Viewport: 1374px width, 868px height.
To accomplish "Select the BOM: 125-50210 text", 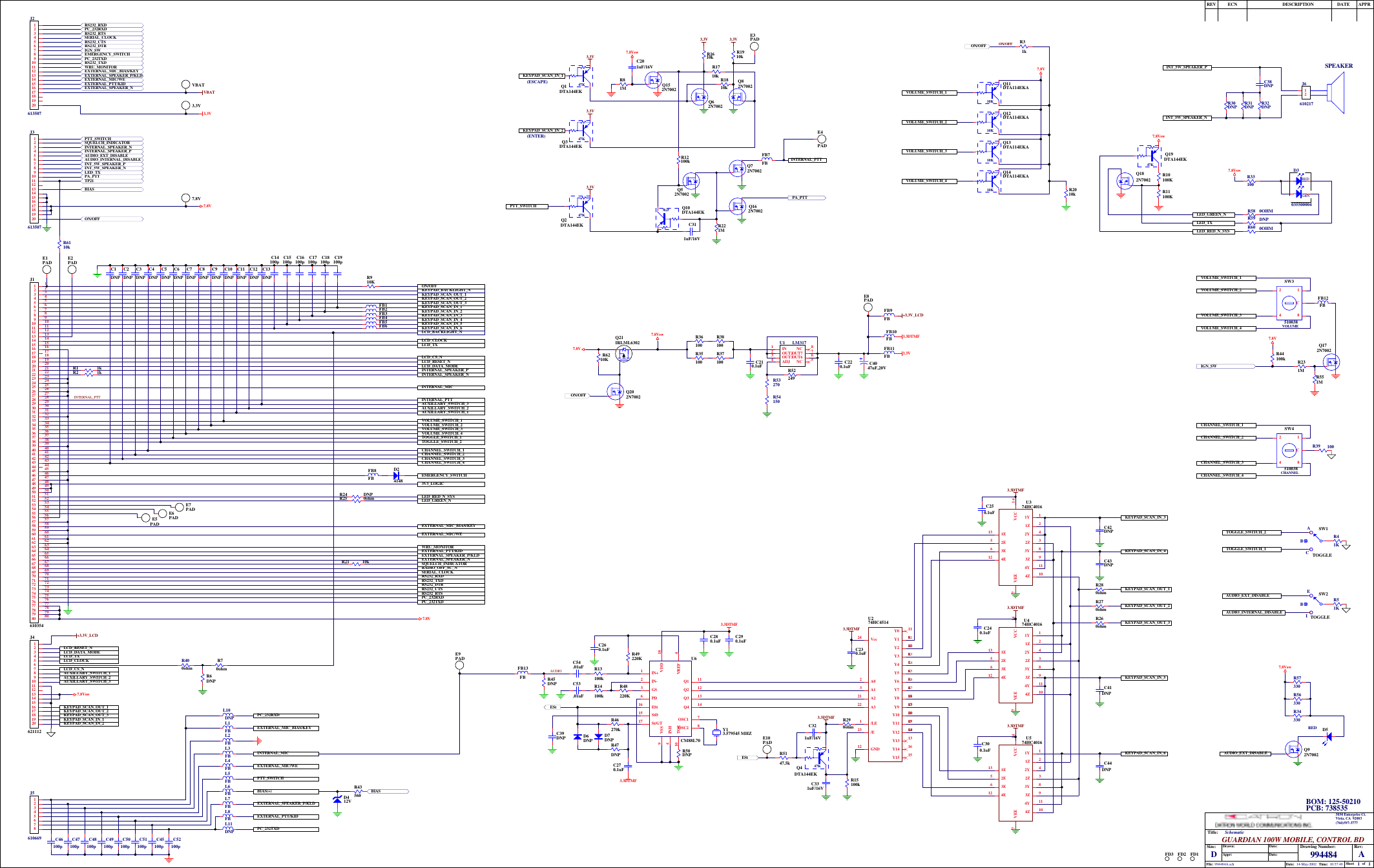I will tap(1333, 801).
